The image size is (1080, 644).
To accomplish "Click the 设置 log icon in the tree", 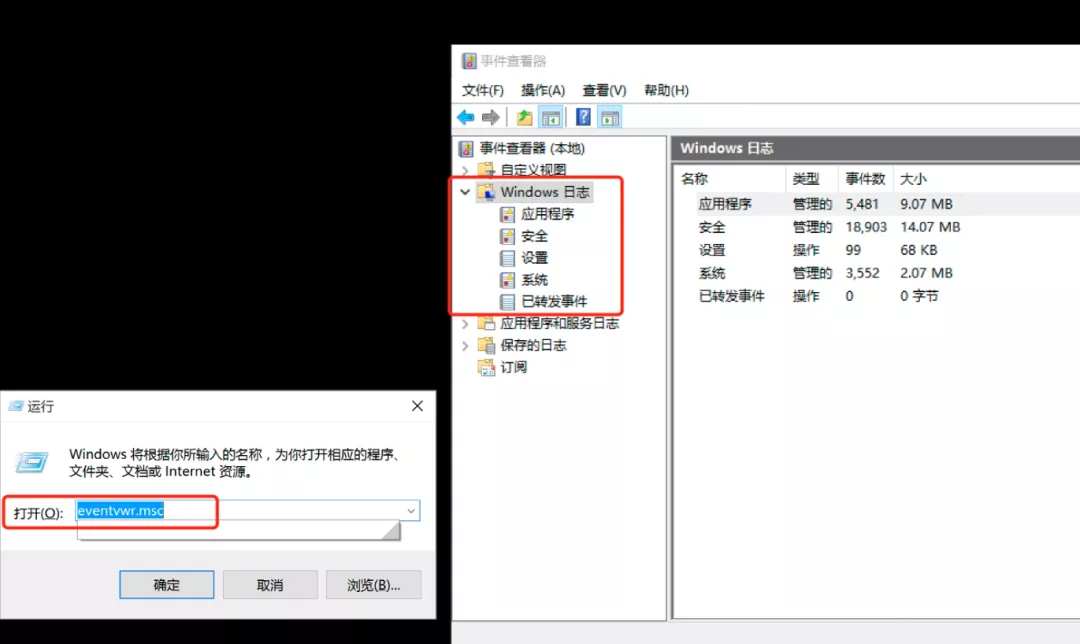I will [508, 258].
